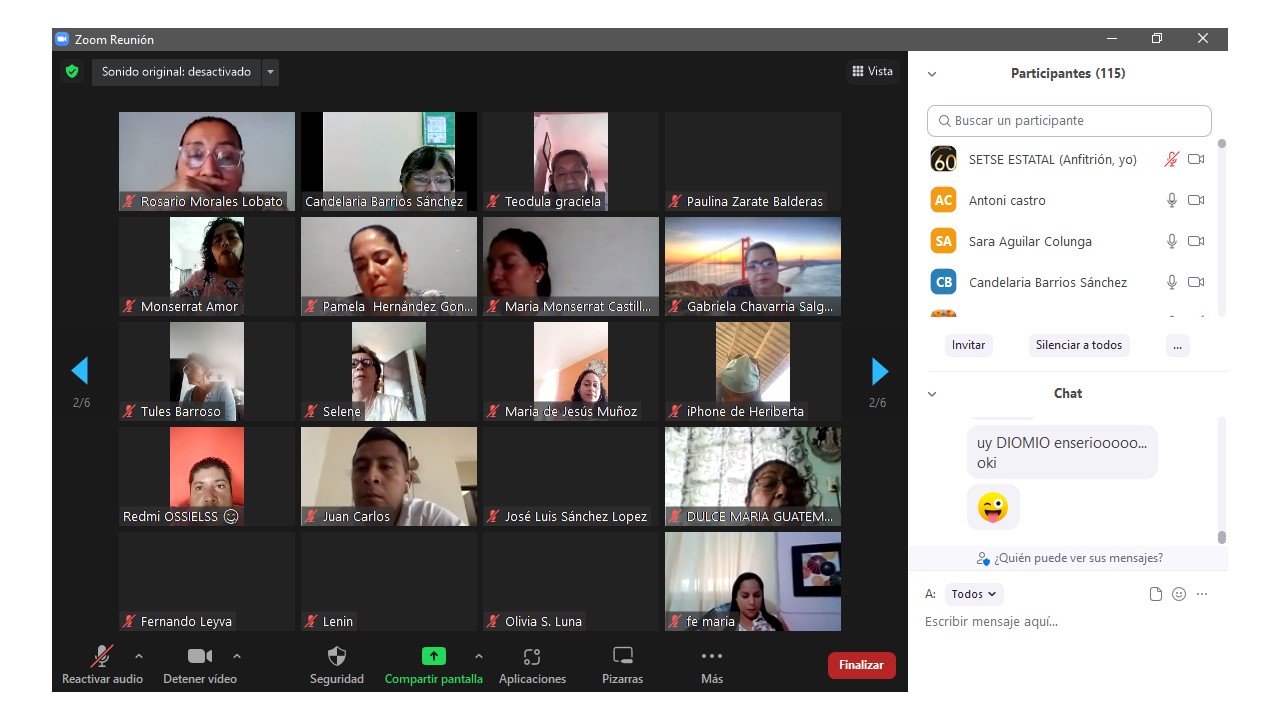
Task: Click camera icon for Candelaria Barrios Sánchez
Action: coord(1196,282)
